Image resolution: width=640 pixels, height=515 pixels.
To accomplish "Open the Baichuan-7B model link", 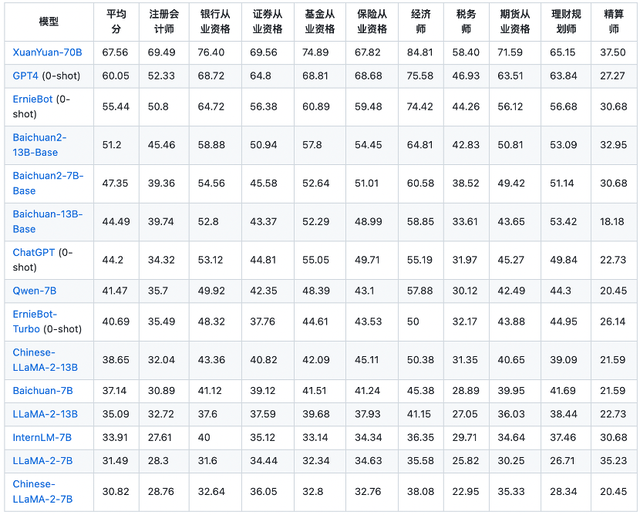I will pos(43,390).
